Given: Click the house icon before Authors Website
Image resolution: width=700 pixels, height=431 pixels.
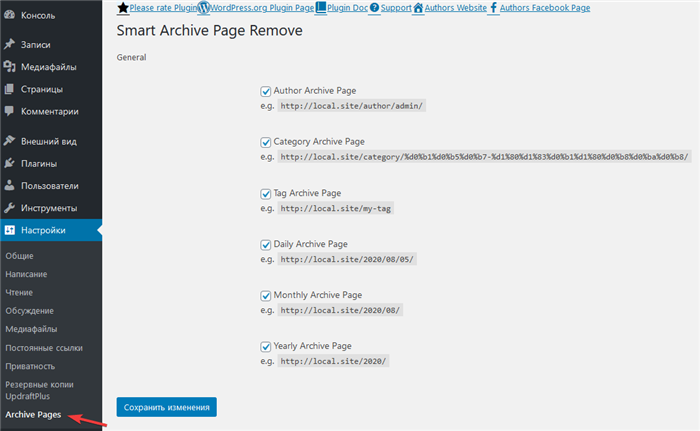Looking at the screenshot, I should pyautogui.click(x=418, y=8).
